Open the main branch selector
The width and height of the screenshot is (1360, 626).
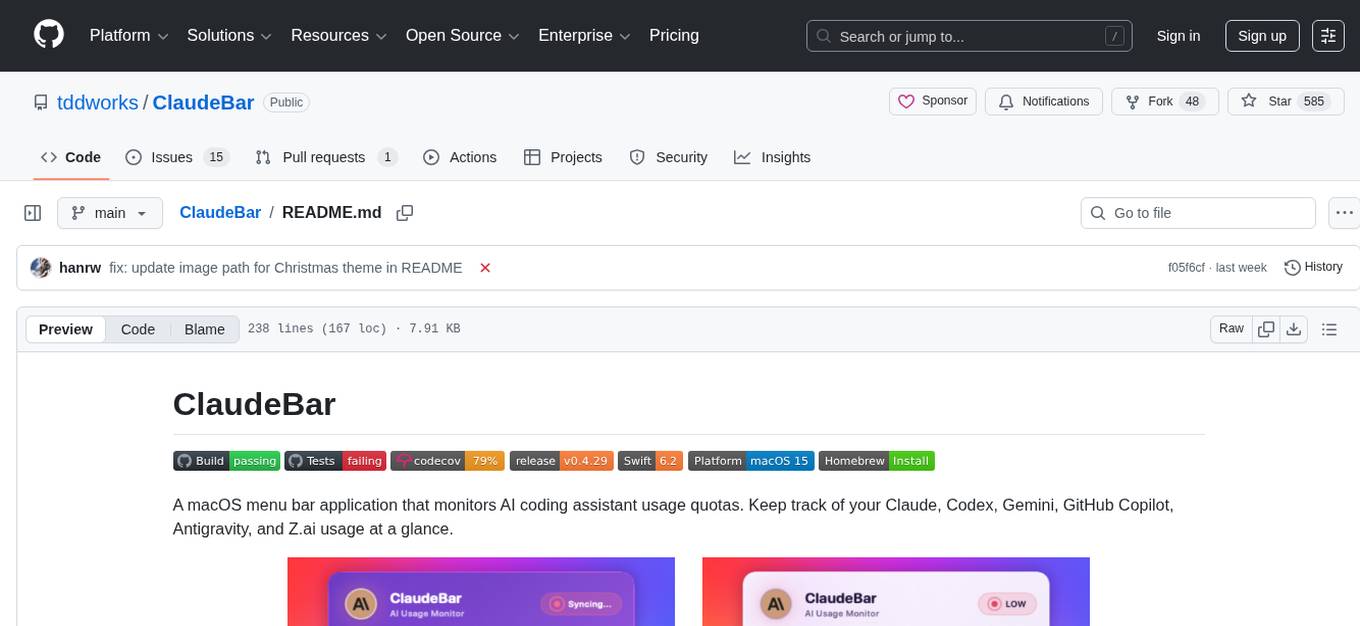tap(109, 212)
